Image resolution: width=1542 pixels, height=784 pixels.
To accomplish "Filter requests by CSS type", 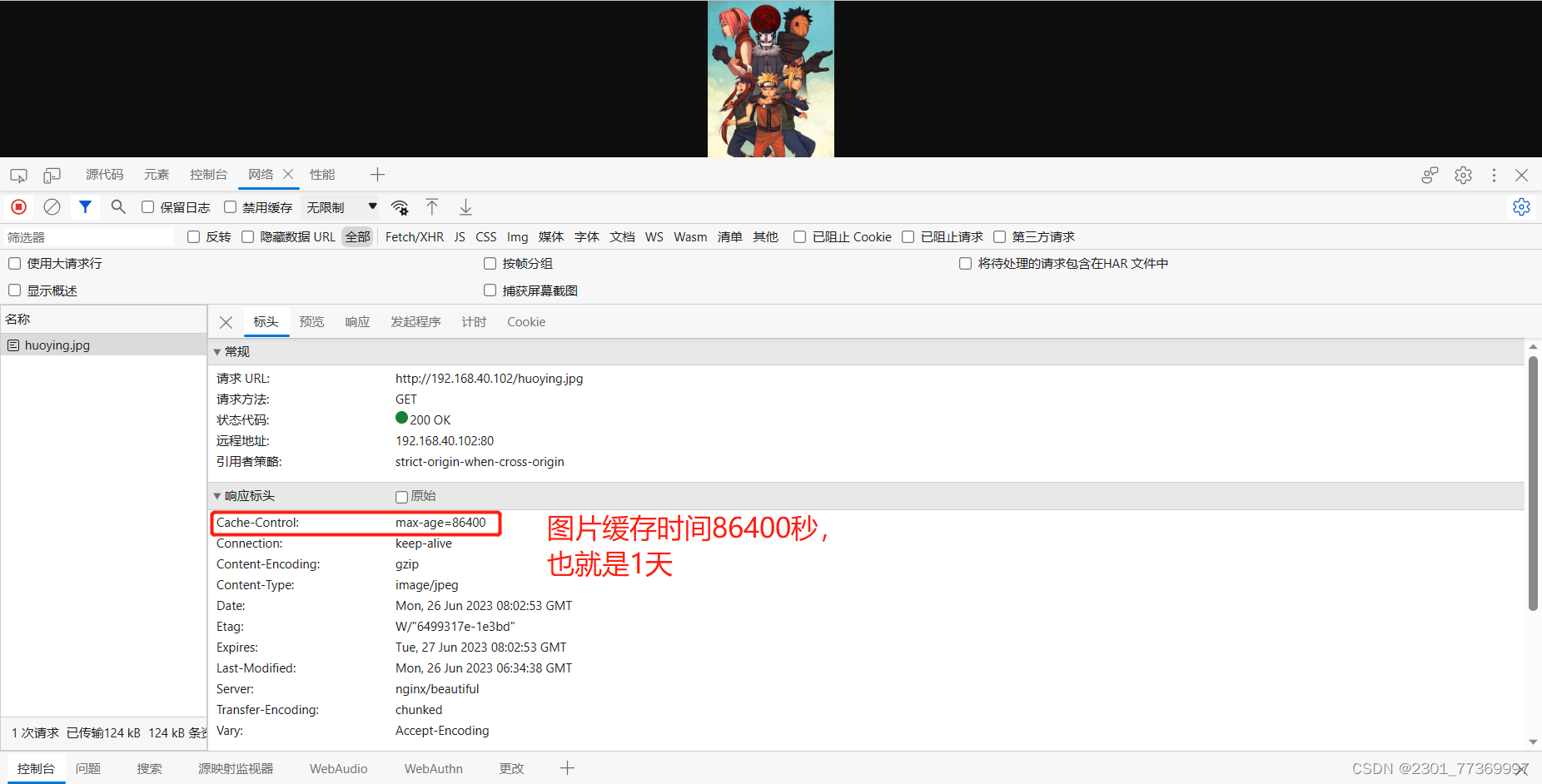I will 485,237.
